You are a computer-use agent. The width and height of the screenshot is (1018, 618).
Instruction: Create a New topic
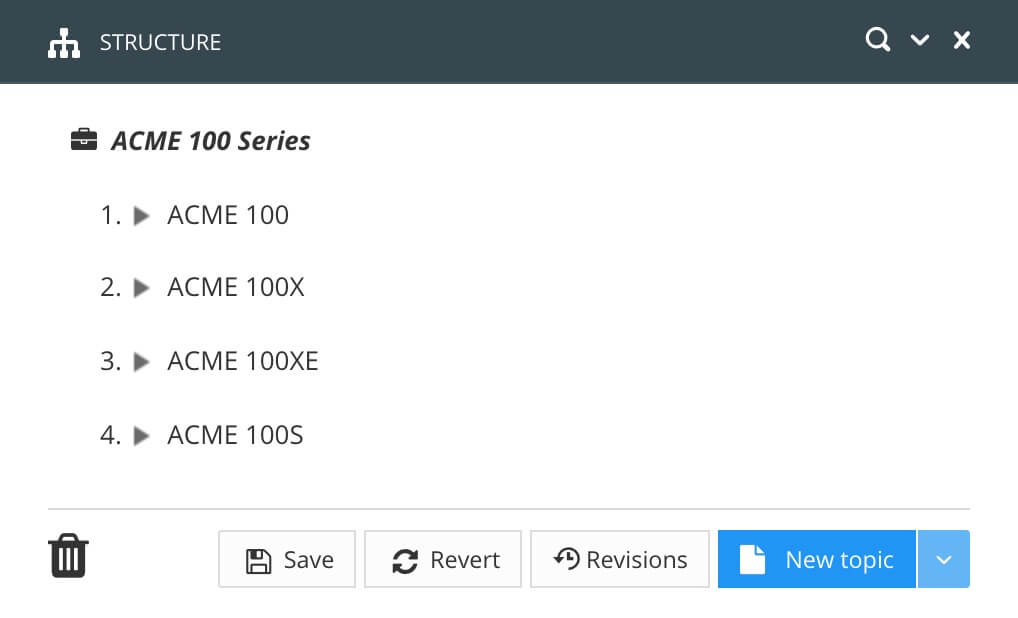[x=816, y=559]
